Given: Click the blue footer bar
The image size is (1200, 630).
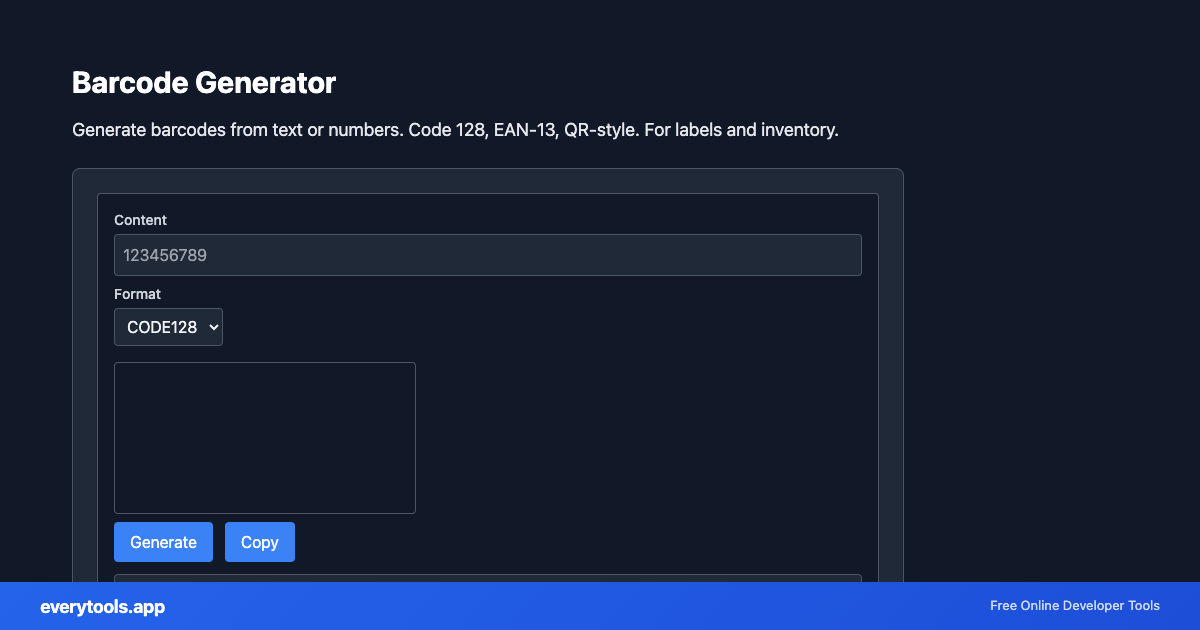Looking at the screenshot, I should [x=600, y=606].
